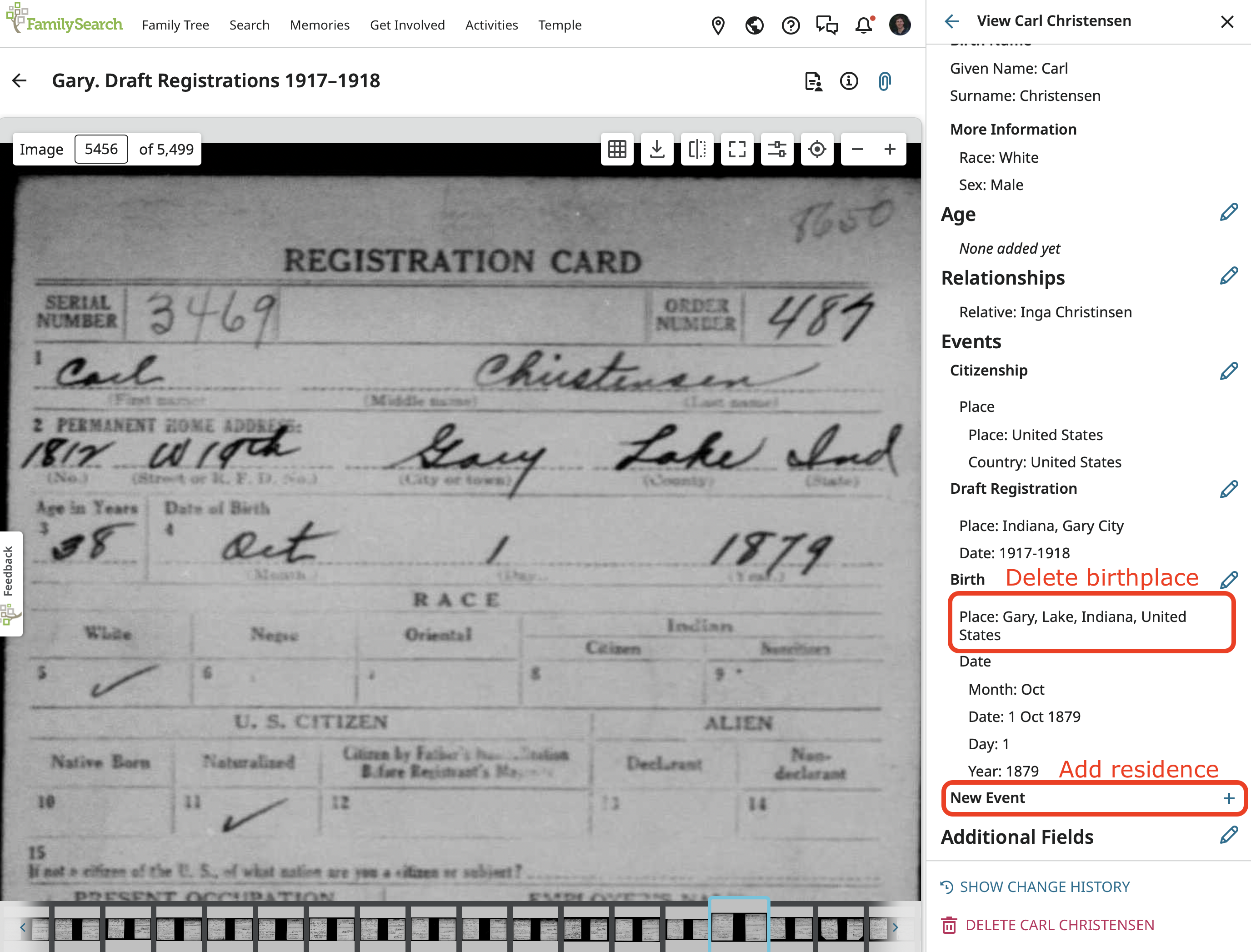Select the highlighted current filmstrip thumbnail
Image resolution: width=1251 pixels, height=952 pixels.
(x=739, y=927)
